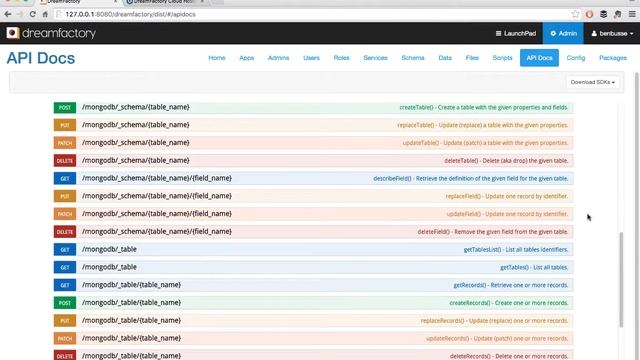Expand replaceTable() description link
640x360 pixels.
483,125
